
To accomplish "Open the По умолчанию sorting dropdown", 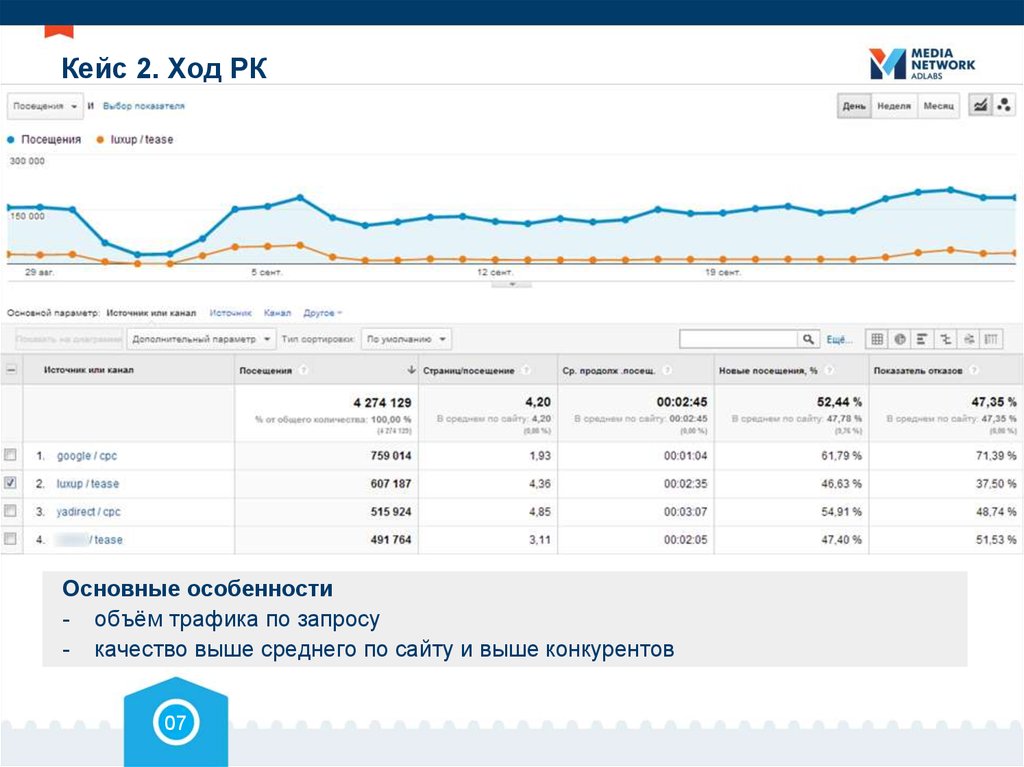I will pos(403,338).
